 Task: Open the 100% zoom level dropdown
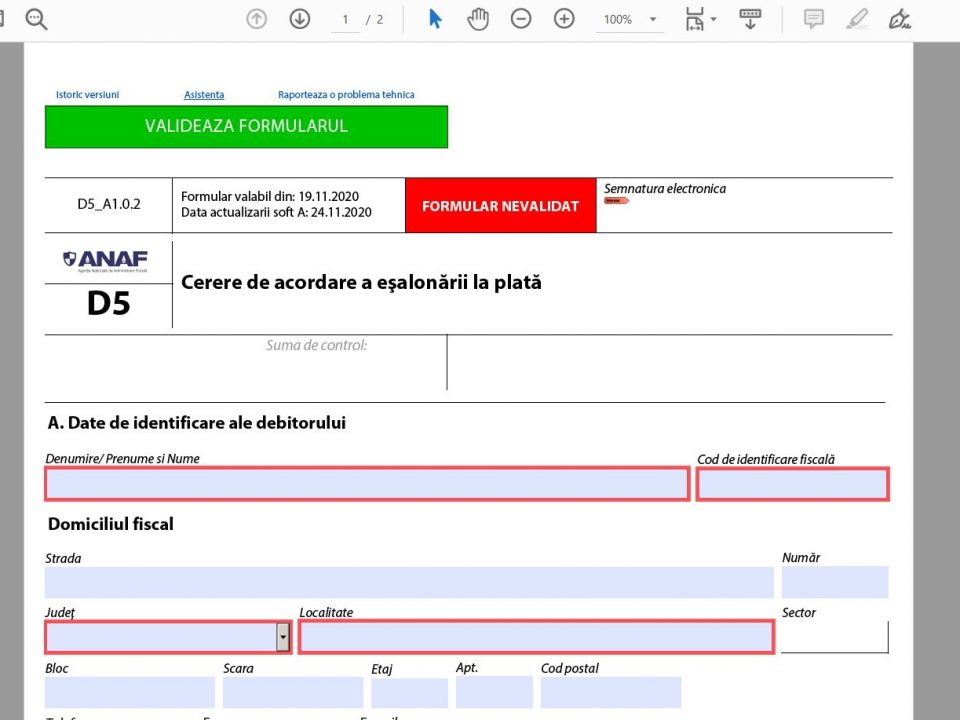(x=631, y=19)
